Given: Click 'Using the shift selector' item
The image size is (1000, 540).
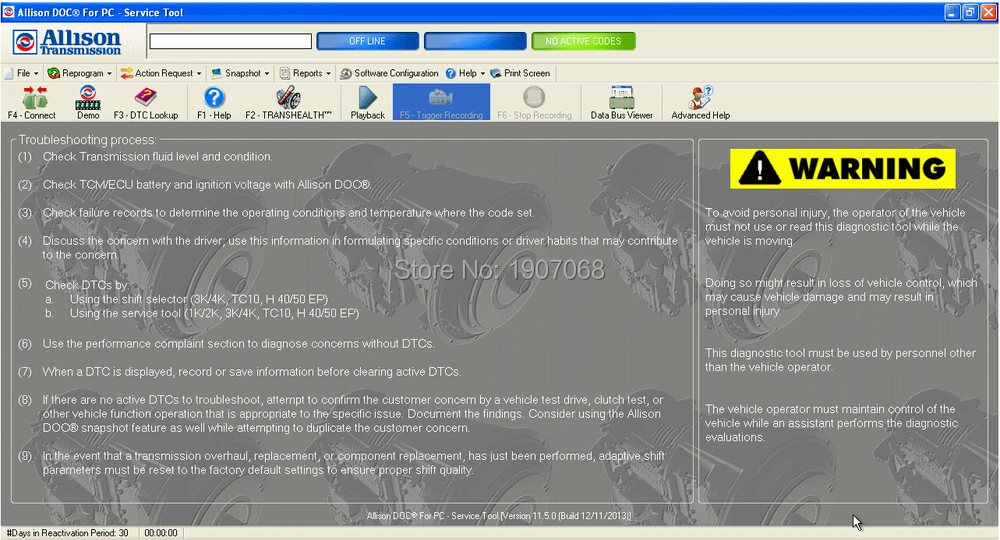Looking at the screenshot, I should pyautogui.click(x=198, y=300).
